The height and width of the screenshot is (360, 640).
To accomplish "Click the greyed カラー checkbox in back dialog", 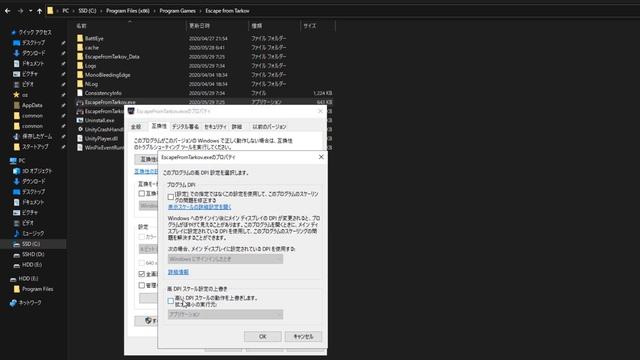I will click(142, 237).
